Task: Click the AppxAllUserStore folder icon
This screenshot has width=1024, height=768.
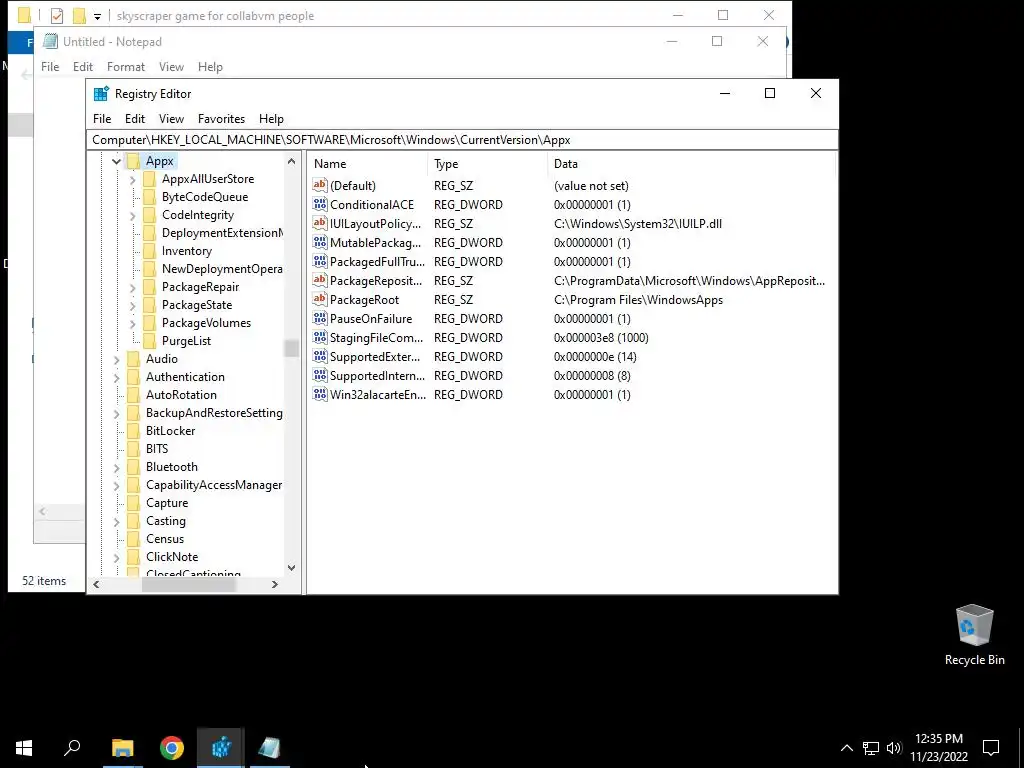Action: point(150,179)
